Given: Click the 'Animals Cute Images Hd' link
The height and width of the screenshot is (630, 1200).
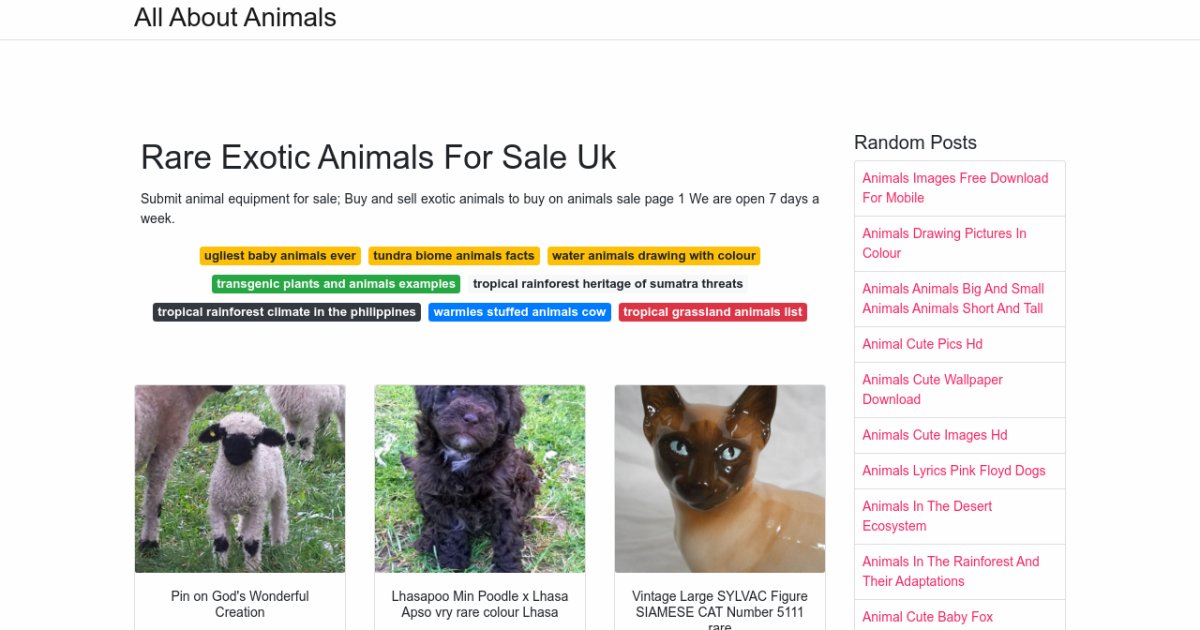Looking at the screenshot, I should coord(934,435).
